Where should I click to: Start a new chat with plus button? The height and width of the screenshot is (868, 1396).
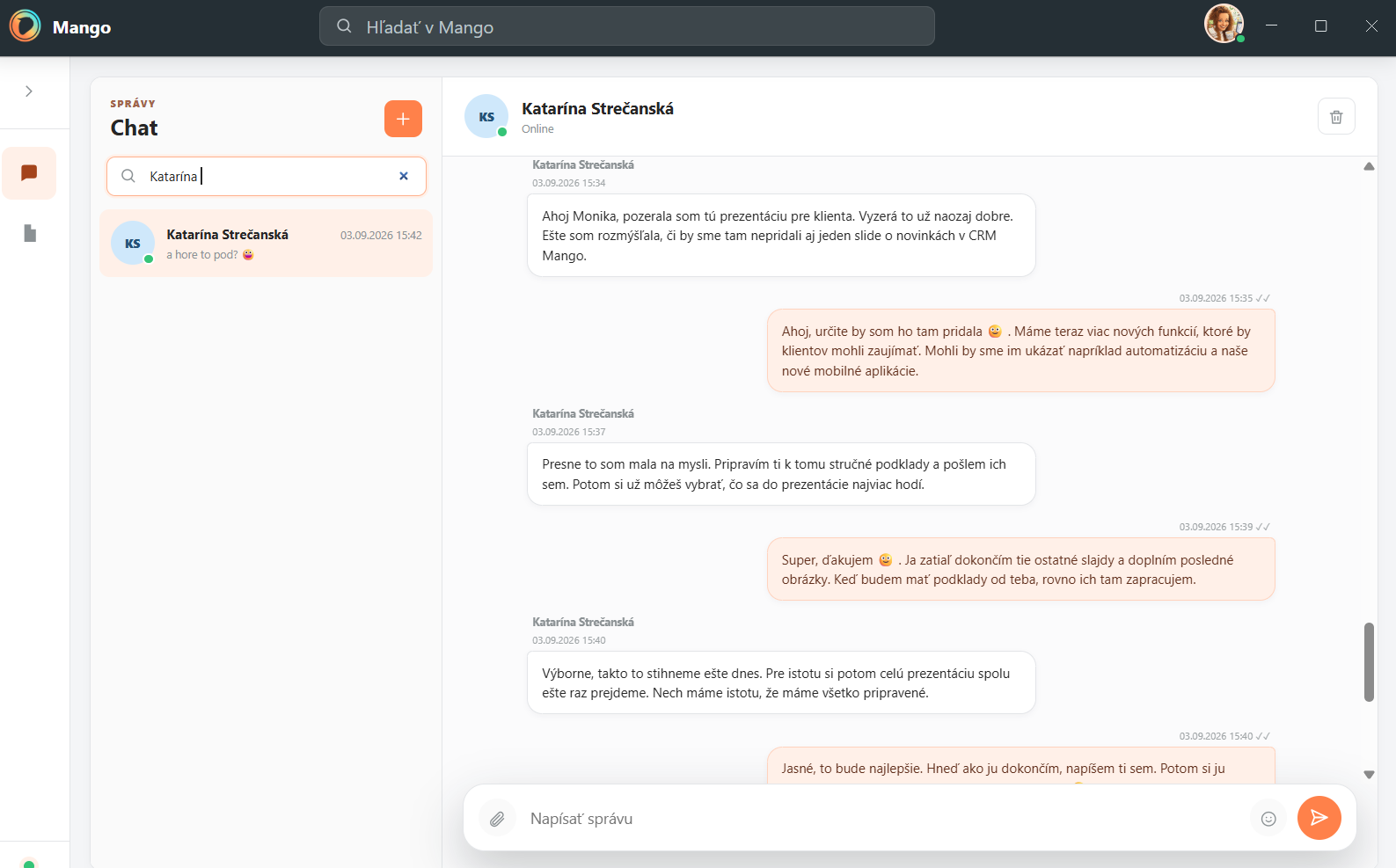pyautogui.click(x=403, y=119)
